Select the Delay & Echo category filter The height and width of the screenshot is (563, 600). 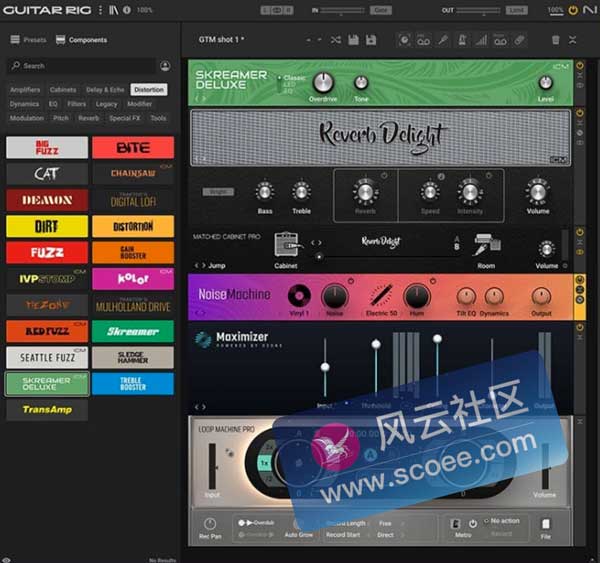pos(105,90)
